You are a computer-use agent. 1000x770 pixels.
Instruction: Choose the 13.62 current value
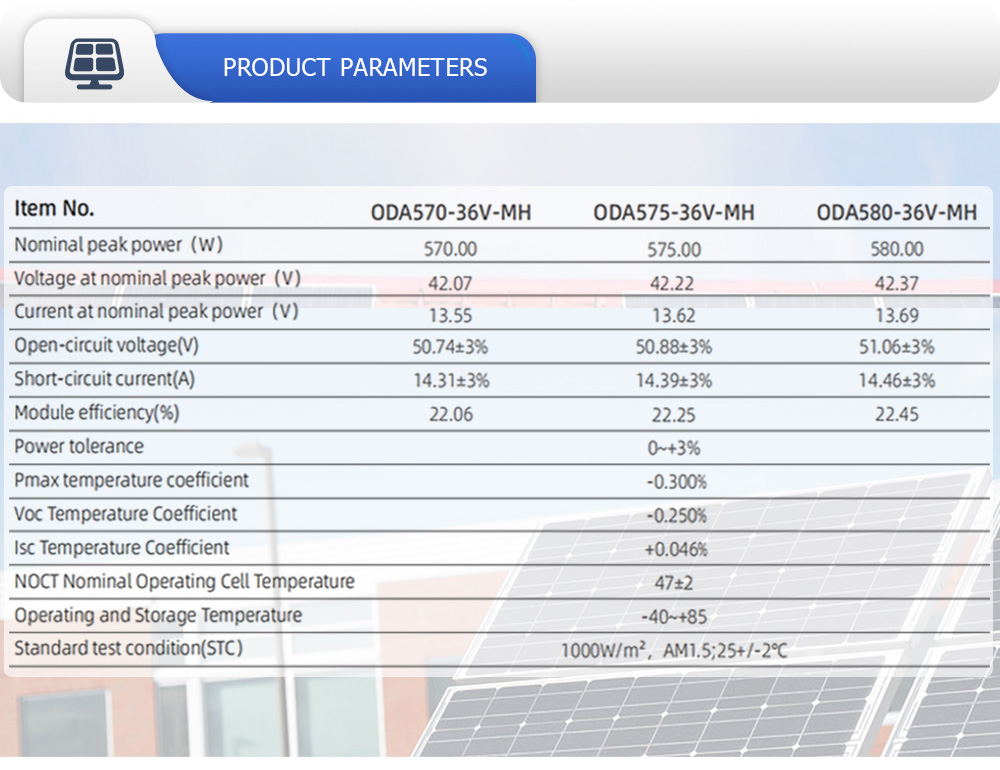(673, 315)
